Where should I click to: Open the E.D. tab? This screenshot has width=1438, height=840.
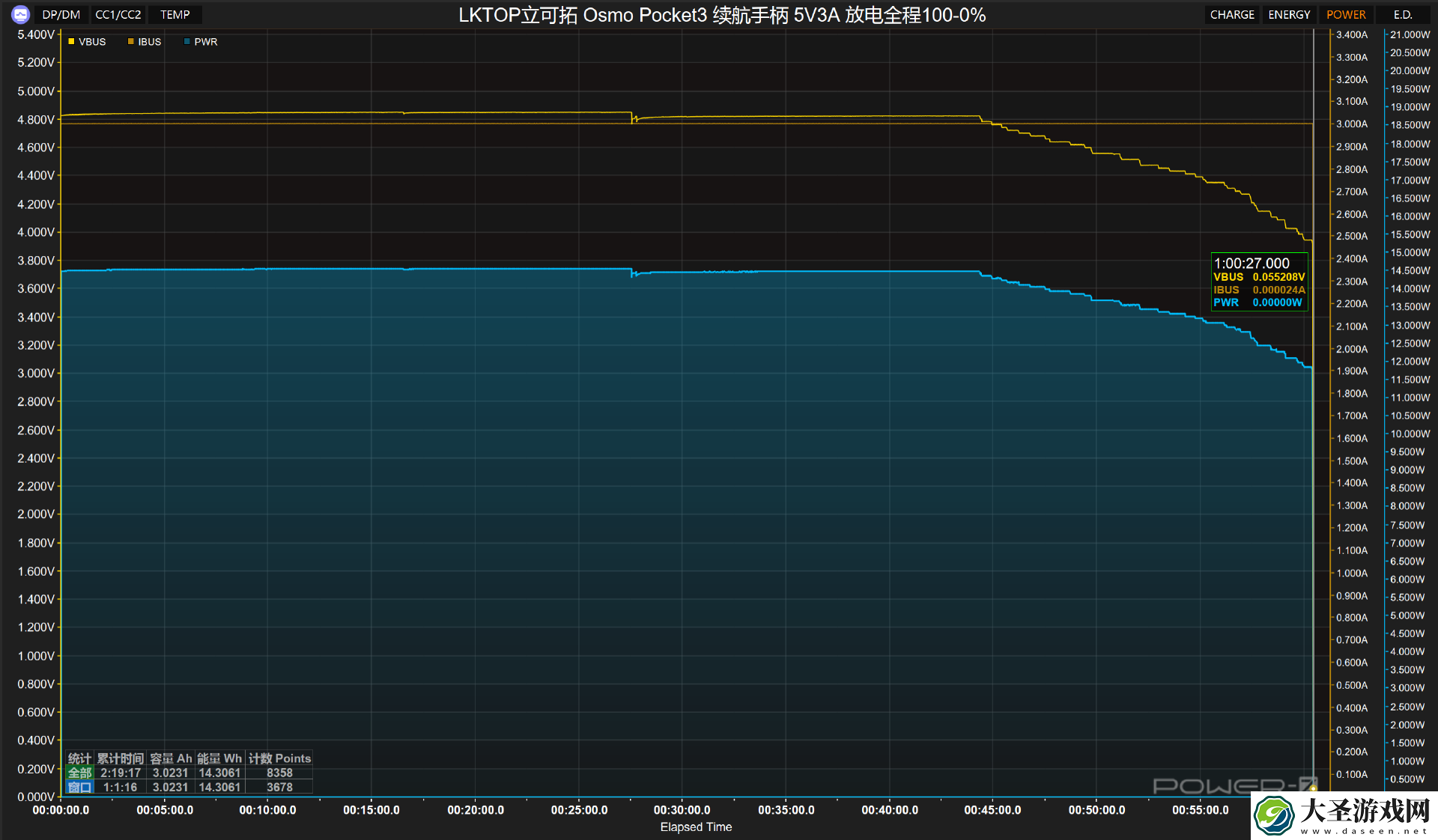pos(1403,14)
